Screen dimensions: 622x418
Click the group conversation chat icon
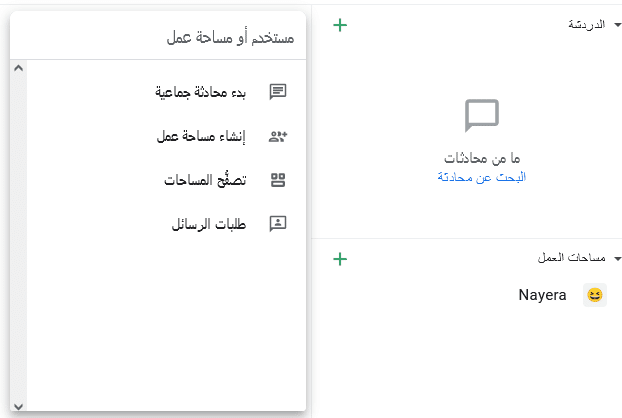(x=278, y=92)
